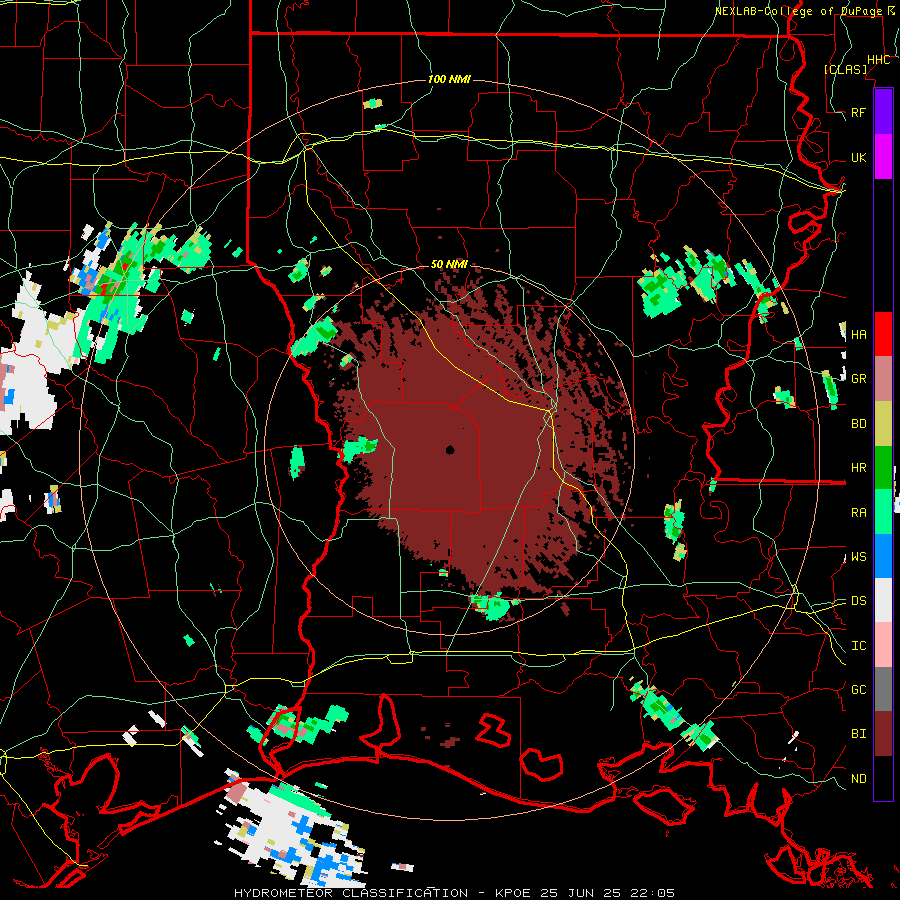This screenshot has width=900, height=900.
Task: Click the BI legend label text
Action: click(859, 734)
